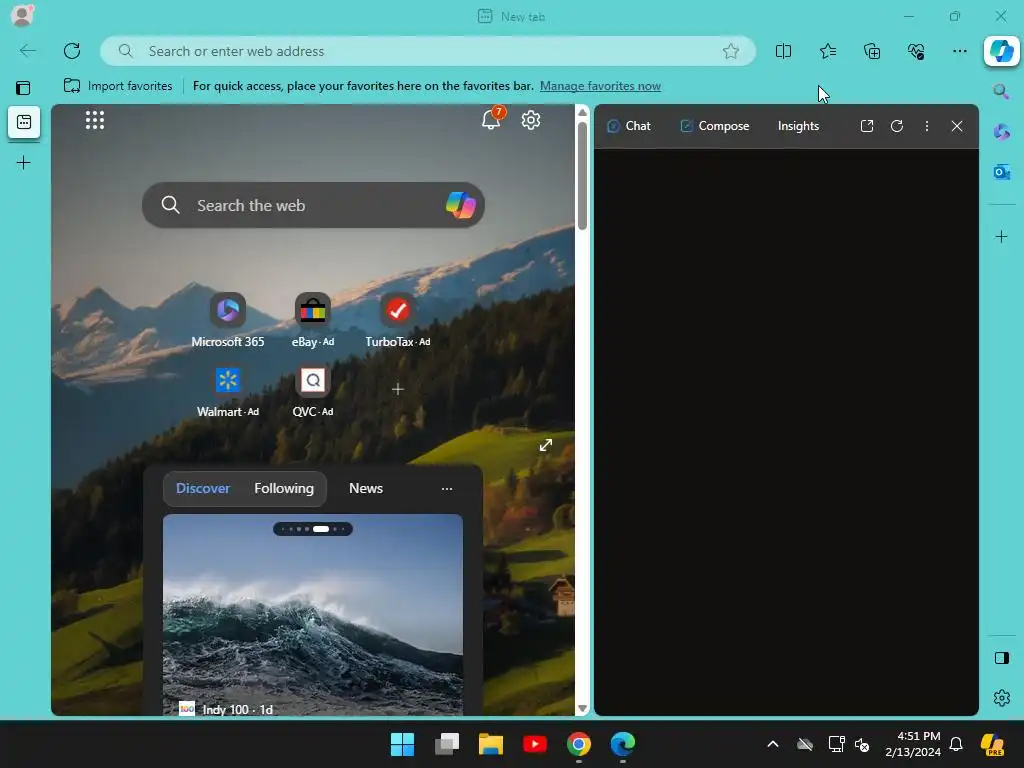Switch to the News feed tab

pos(366,488)
